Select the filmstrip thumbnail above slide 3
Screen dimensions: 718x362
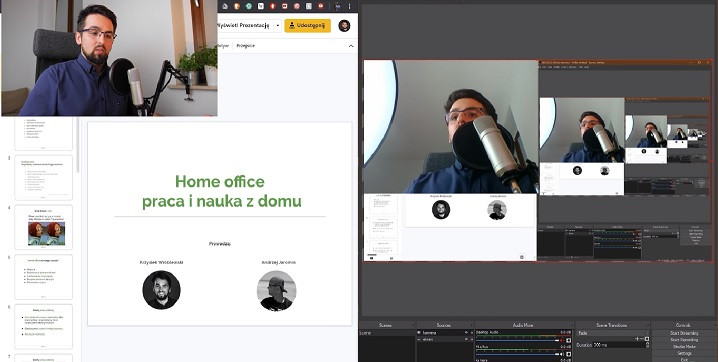[x=44, y=133]
